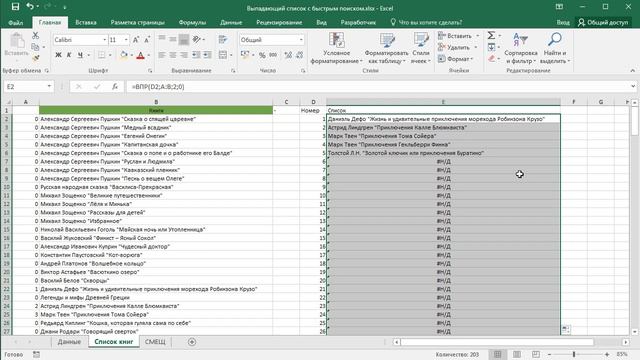Open Форматировать как таблицу gallery

386,48
